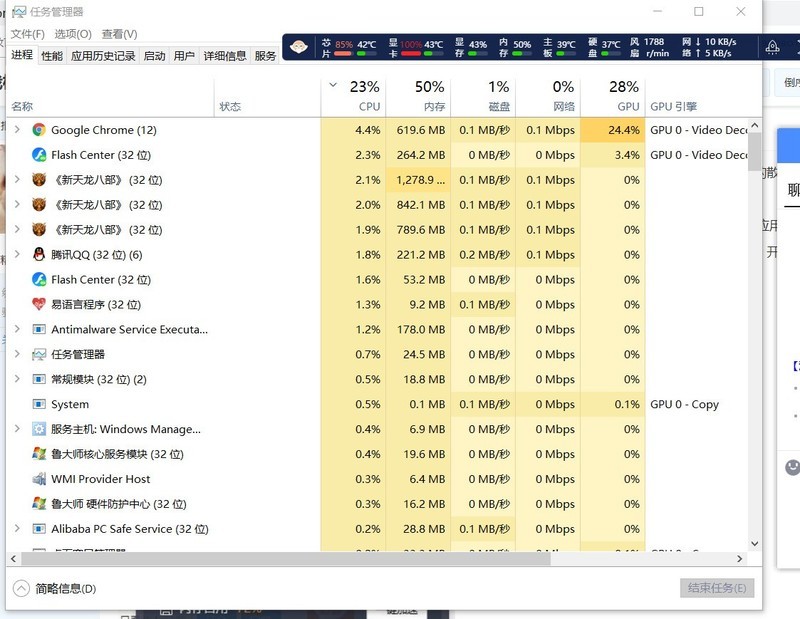
Task: Sort processes by the GPU column header
Action: tap(613, 96)
